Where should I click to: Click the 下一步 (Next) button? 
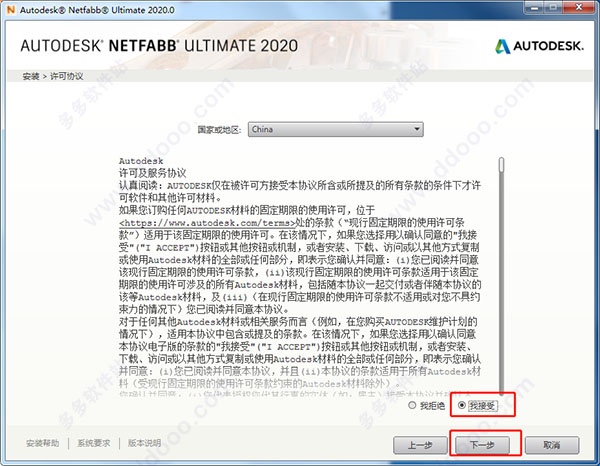click(482, 445)
